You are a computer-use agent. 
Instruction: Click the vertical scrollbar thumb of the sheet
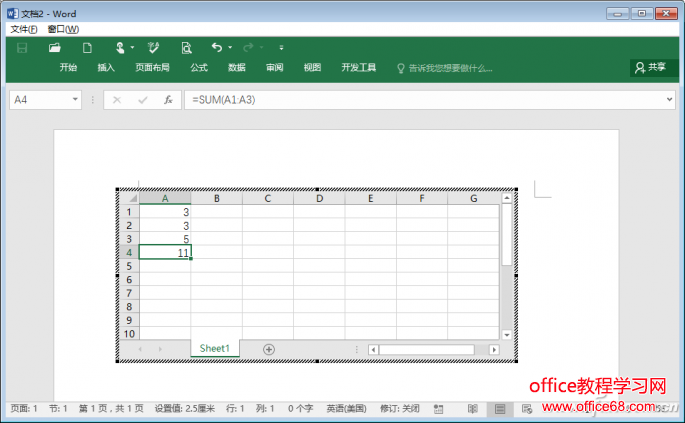507,235
